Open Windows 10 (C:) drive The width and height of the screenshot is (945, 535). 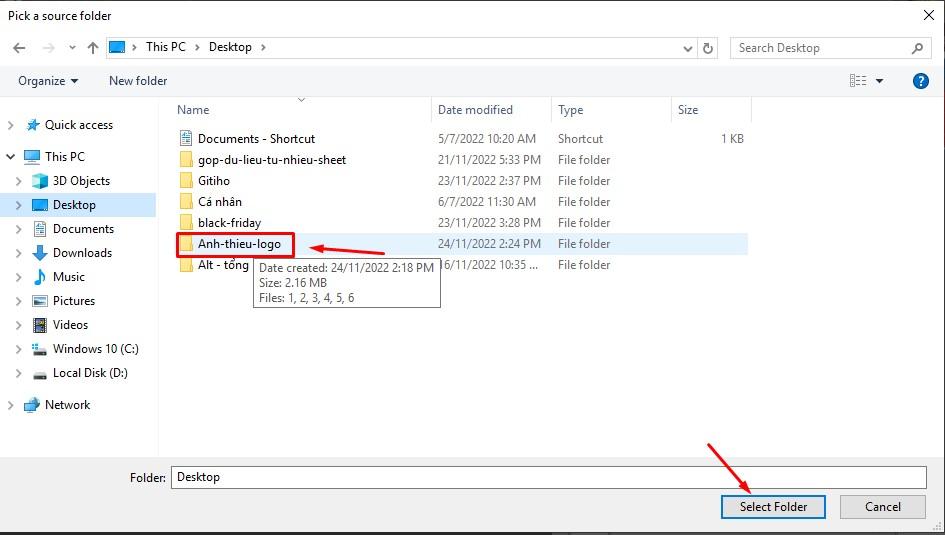pos(95,349)
